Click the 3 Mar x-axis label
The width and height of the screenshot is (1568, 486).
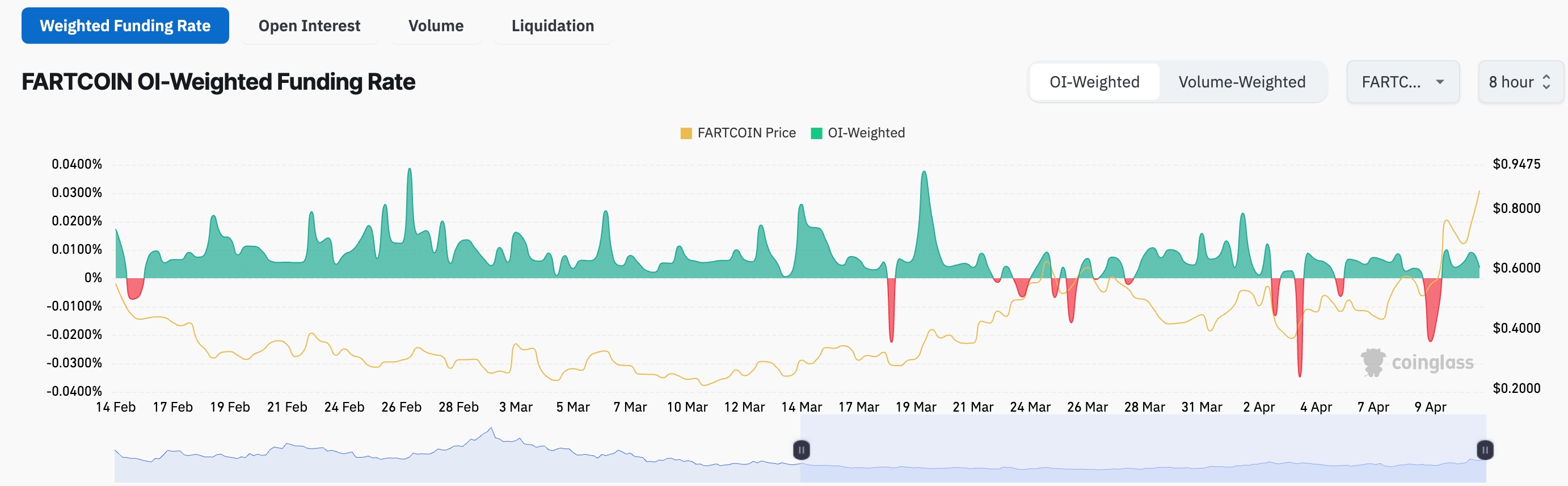click(x=516, y=407)
